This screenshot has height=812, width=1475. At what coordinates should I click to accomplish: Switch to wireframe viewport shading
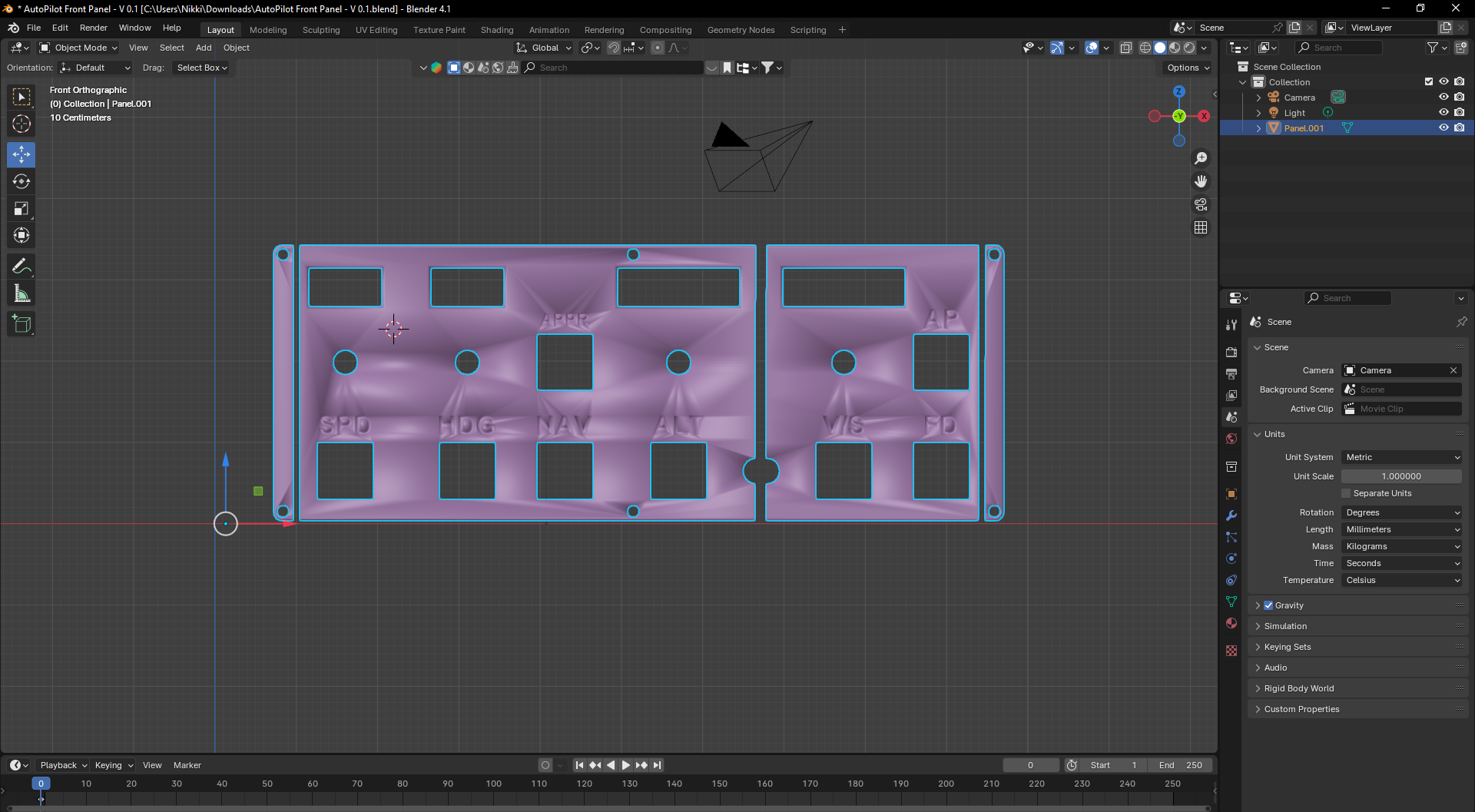[x=1145, y=48]
